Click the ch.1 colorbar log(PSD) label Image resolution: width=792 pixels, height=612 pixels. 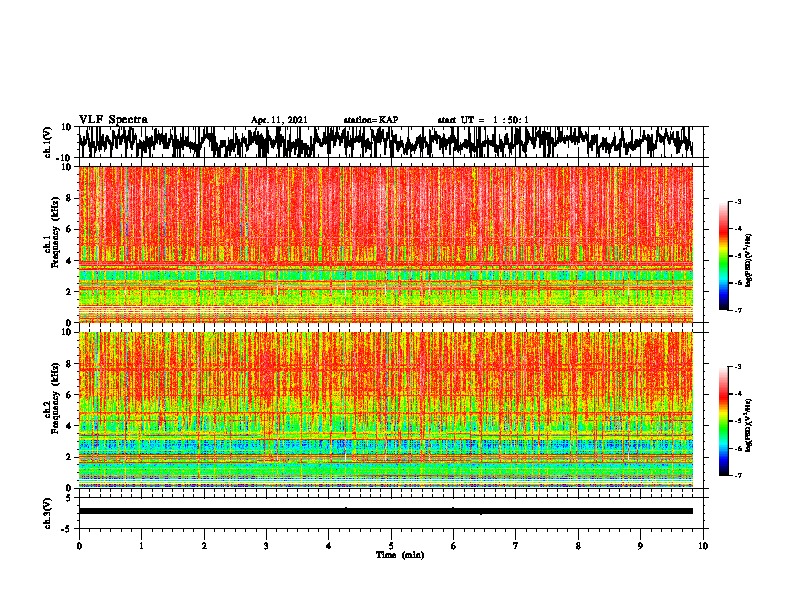point(749,260)
